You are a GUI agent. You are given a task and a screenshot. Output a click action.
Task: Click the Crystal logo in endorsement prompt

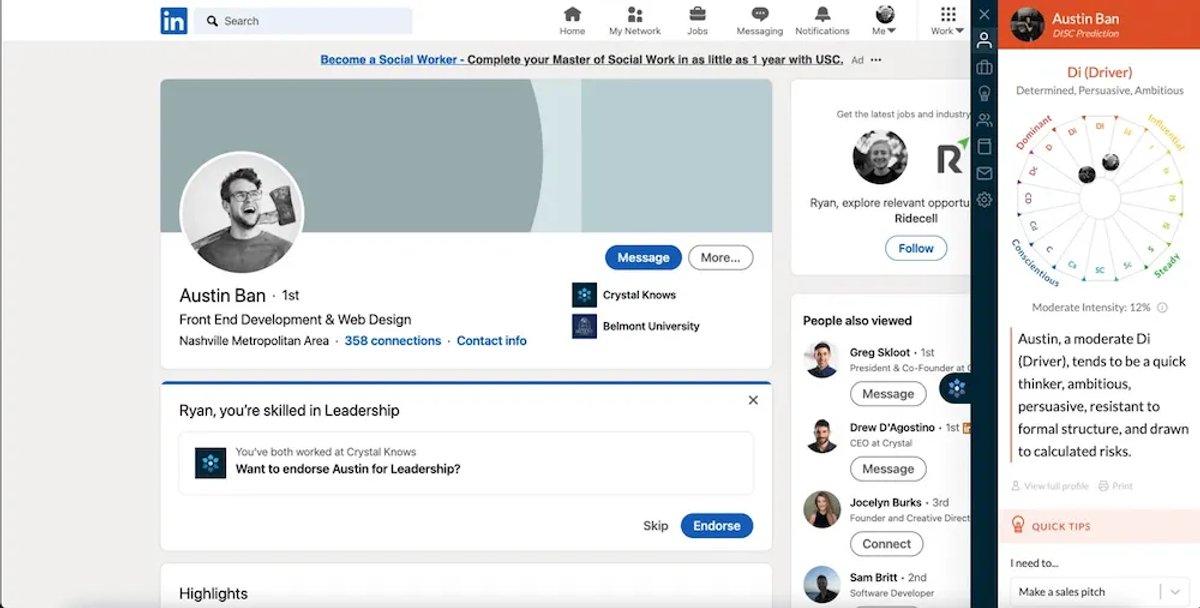click(x=210, y=462)
